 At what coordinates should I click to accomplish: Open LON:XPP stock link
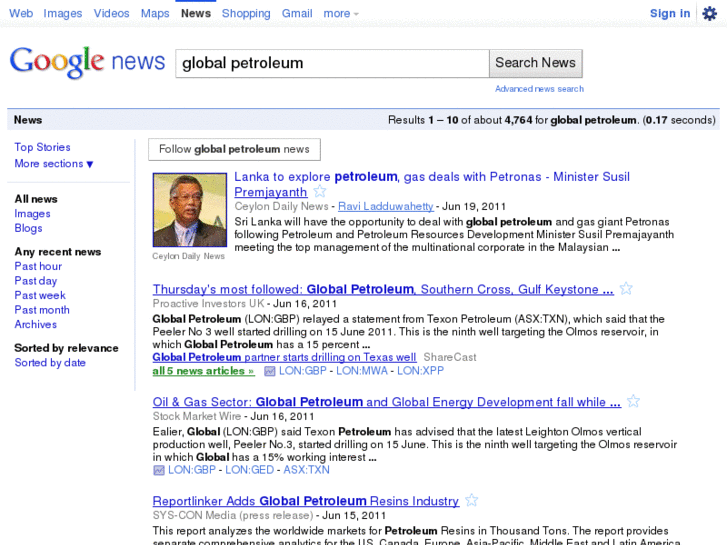(420, 371)
